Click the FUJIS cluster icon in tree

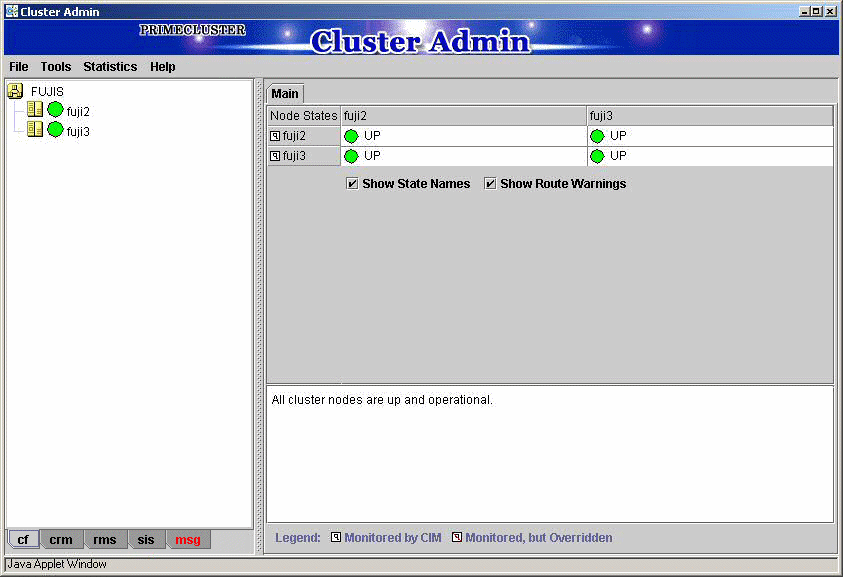[x=16, y=91]
